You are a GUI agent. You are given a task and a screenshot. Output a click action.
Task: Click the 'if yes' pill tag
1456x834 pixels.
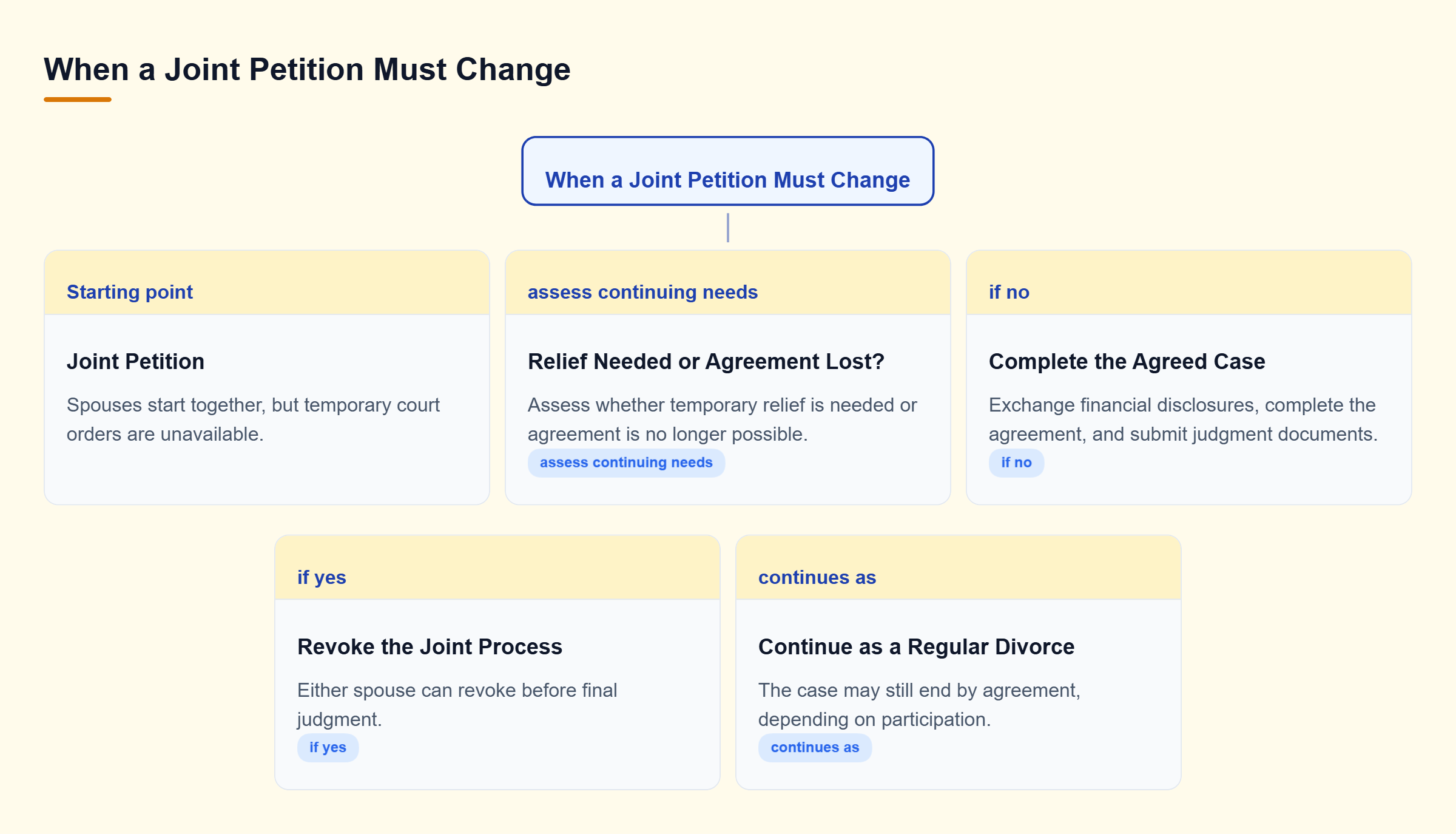[x=328, y=748]
